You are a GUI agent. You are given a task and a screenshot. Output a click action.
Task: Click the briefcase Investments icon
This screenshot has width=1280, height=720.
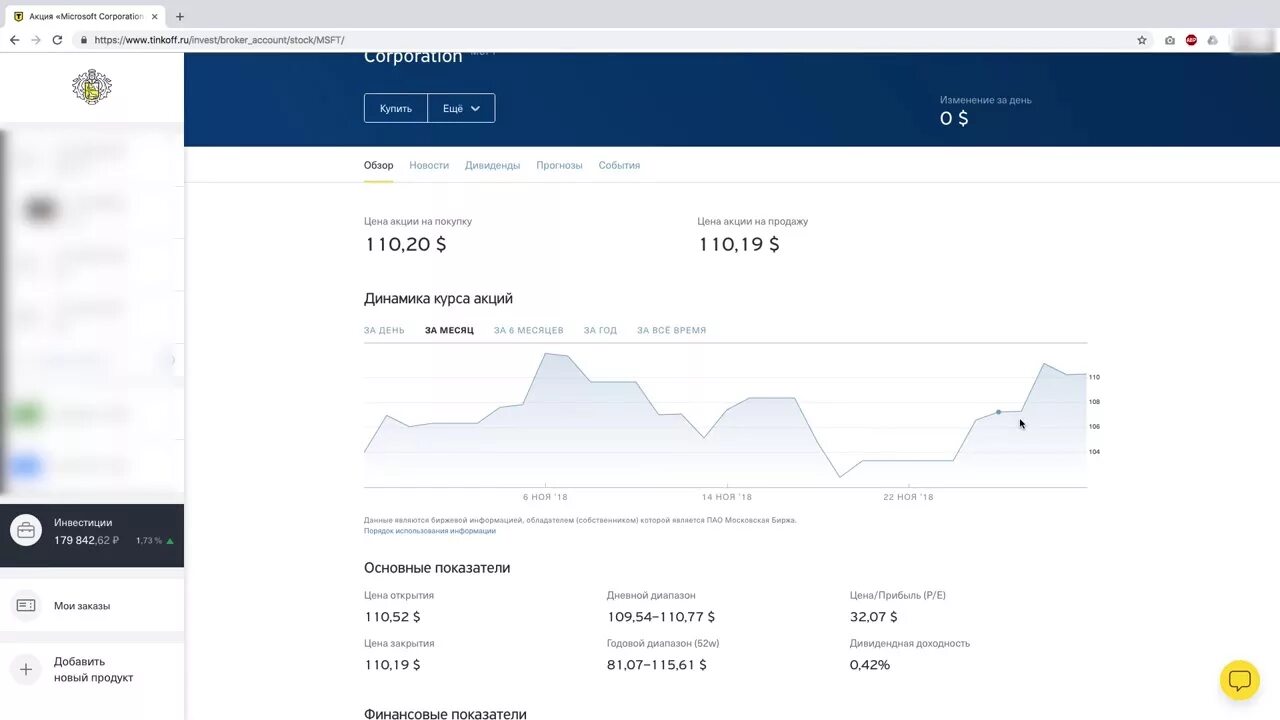(x=26, y=531)
